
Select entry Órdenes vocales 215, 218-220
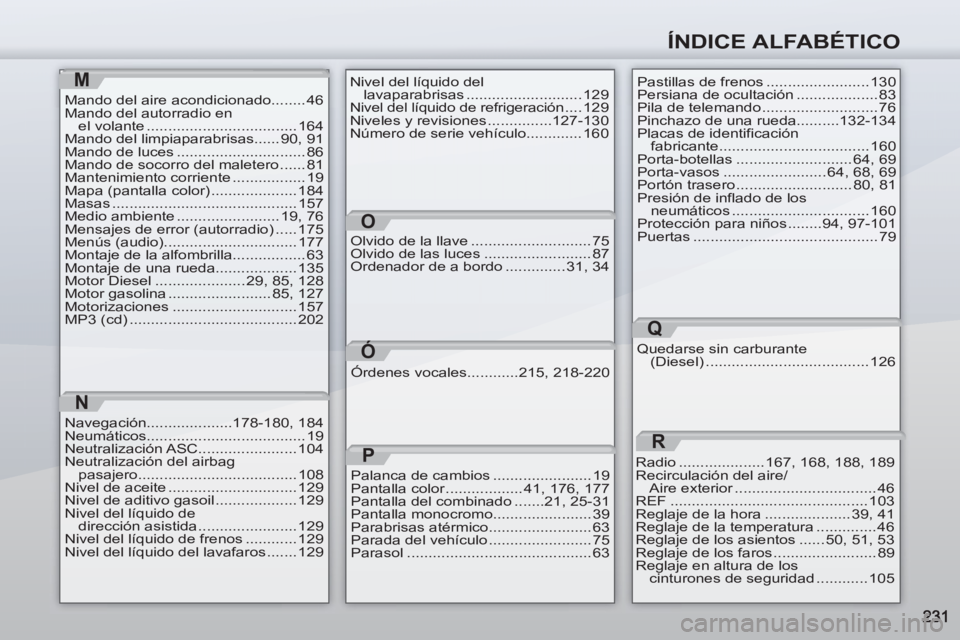[x=480, y=372]
